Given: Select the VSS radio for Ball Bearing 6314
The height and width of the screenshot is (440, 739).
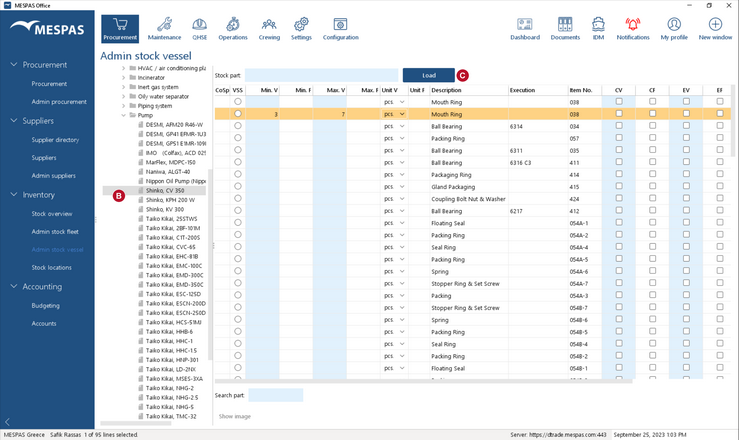Looking at the screenshot, I should (x=238, y=126).
